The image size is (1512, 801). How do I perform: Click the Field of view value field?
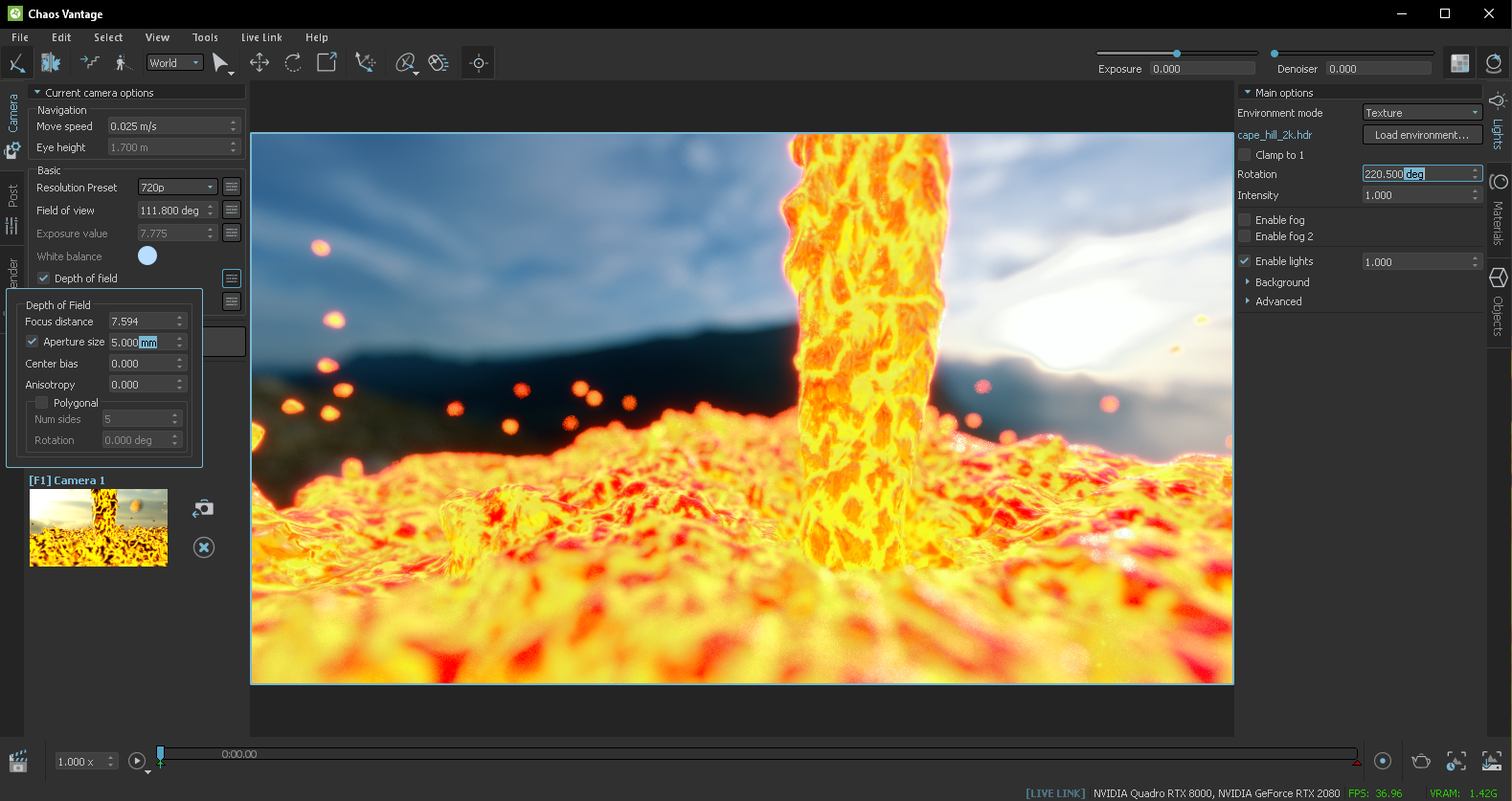(177, 211)
